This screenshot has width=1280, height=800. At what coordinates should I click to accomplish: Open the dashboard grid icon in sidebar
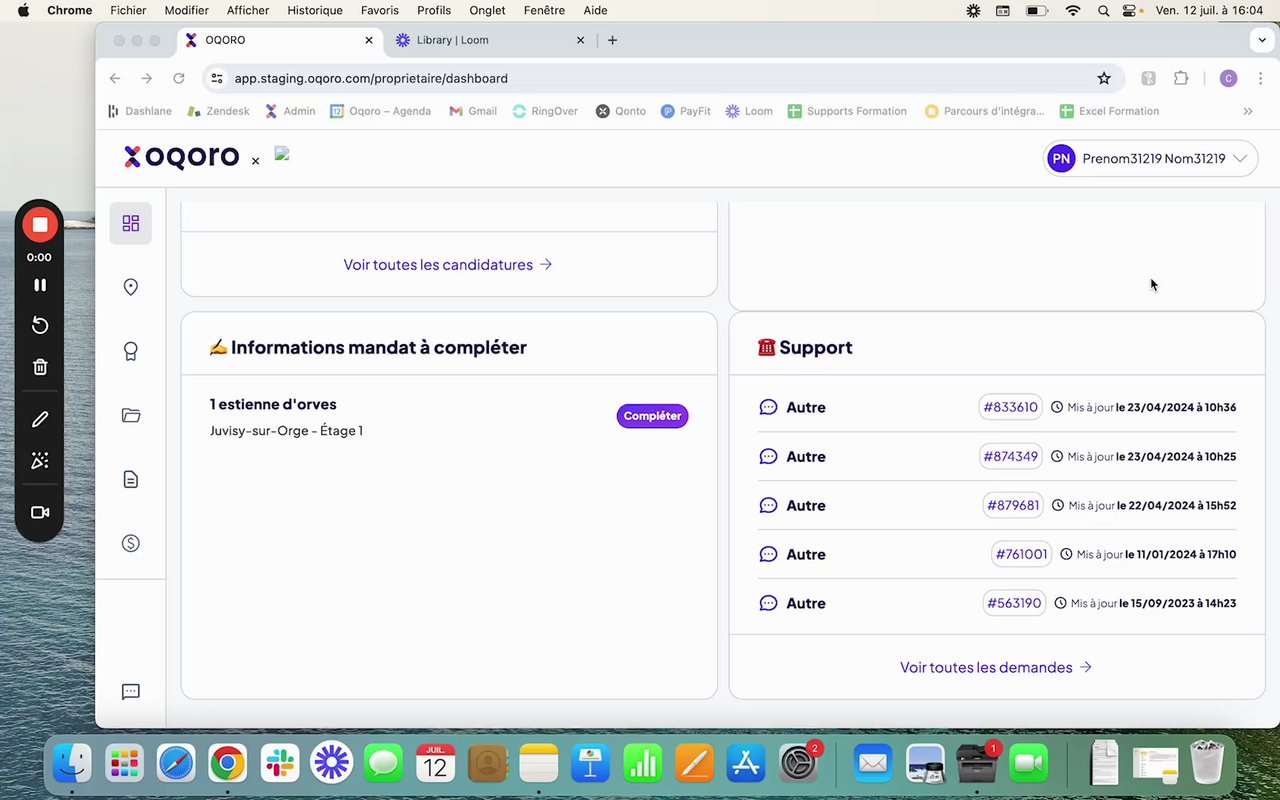click(x=131, y=223)
